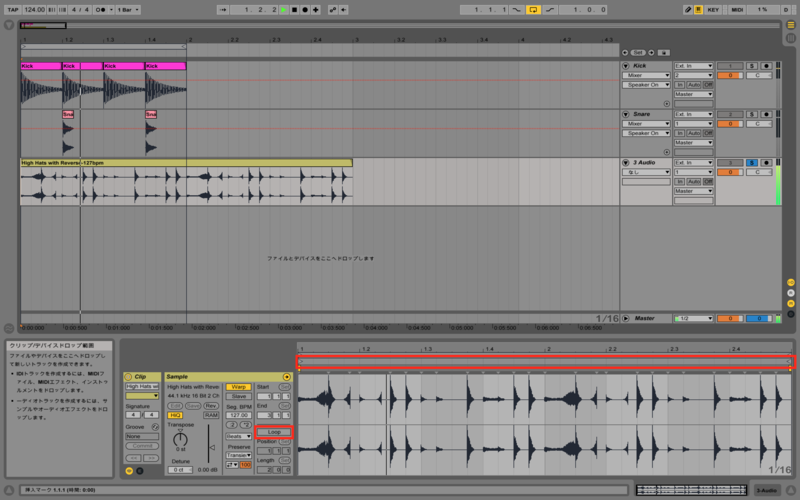Select the 124.00 tempo field
The width and height of the screenshot is (800, 500).
tap(34, 10)
